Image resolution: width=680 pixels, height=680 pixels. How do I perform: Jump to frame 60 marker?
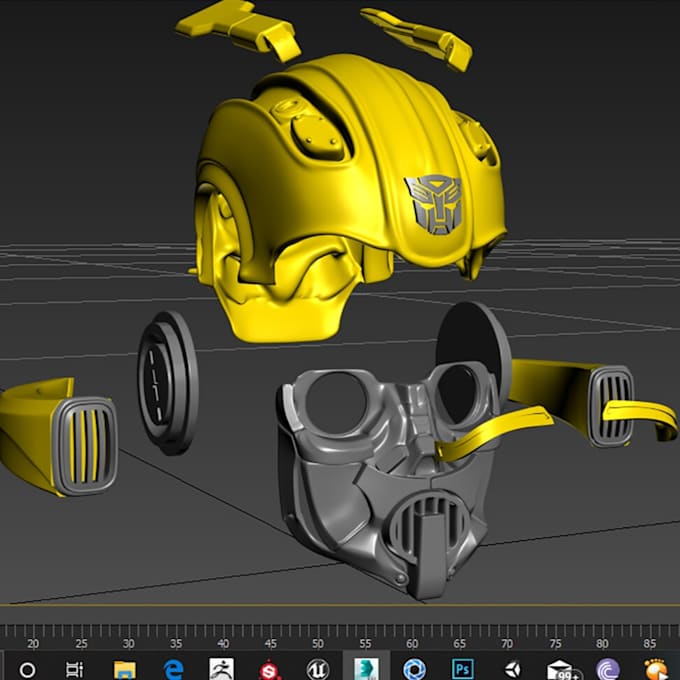click(412, 644)
